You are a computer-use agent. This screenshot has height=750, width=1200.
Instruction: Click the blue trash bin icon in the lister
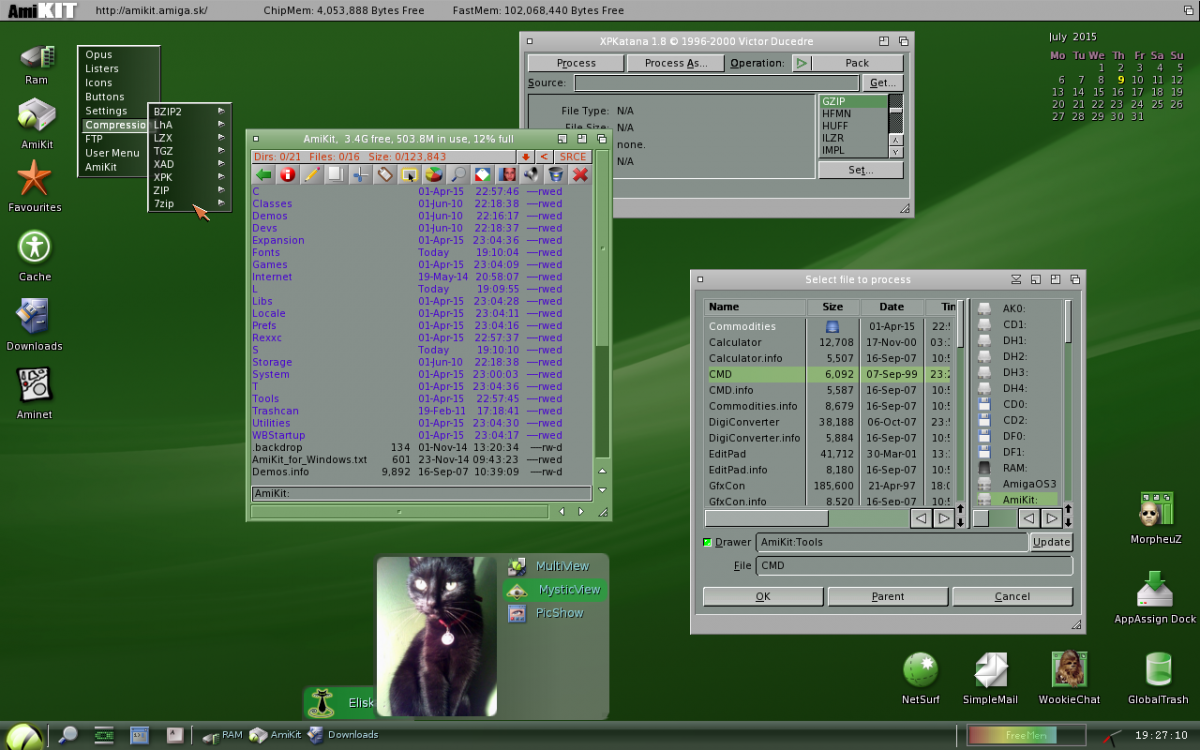point(554,175)
